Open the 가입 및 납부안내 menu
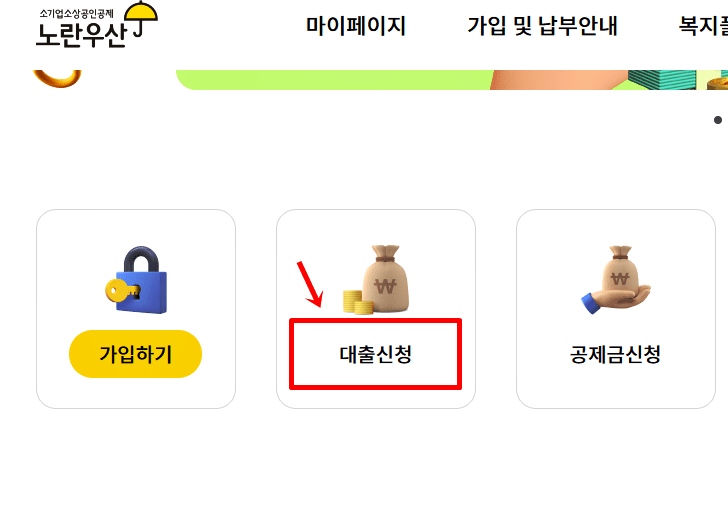The height and width of the screenshot is (509, 728). pyautogui.click(x=542, y=26)
